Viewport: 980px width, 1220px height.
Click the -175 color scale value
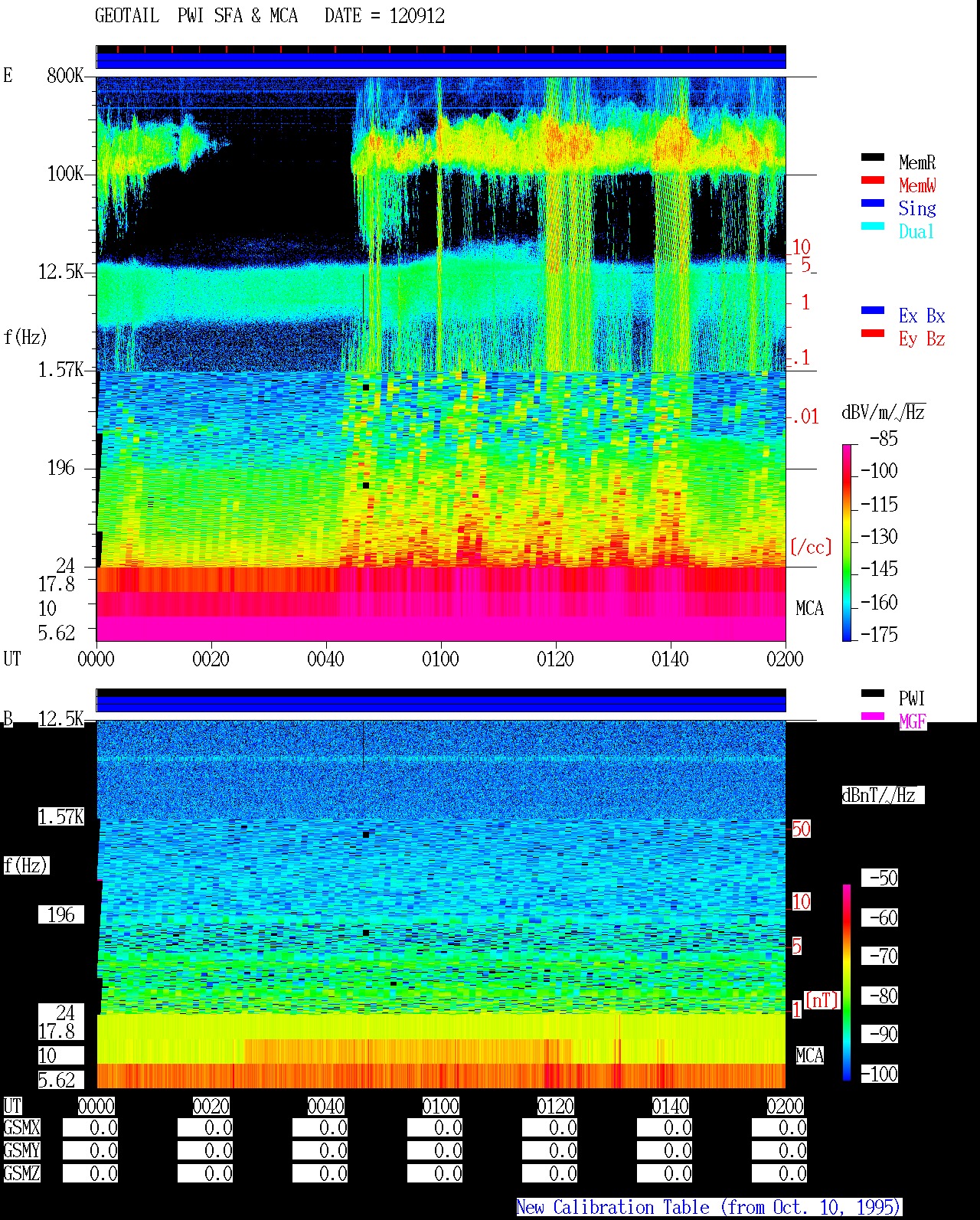879,634
